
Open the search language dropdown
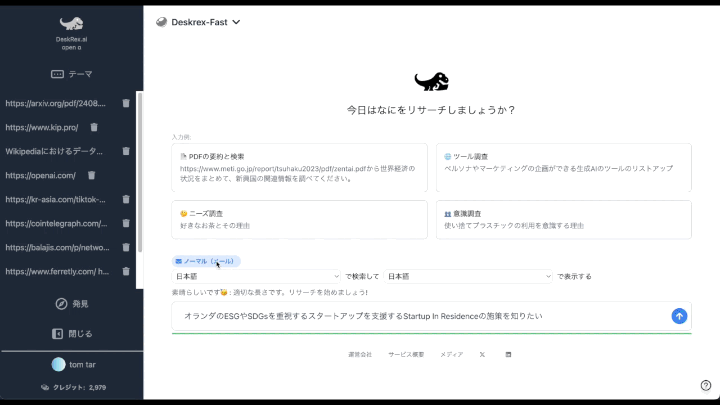(257, 276)
